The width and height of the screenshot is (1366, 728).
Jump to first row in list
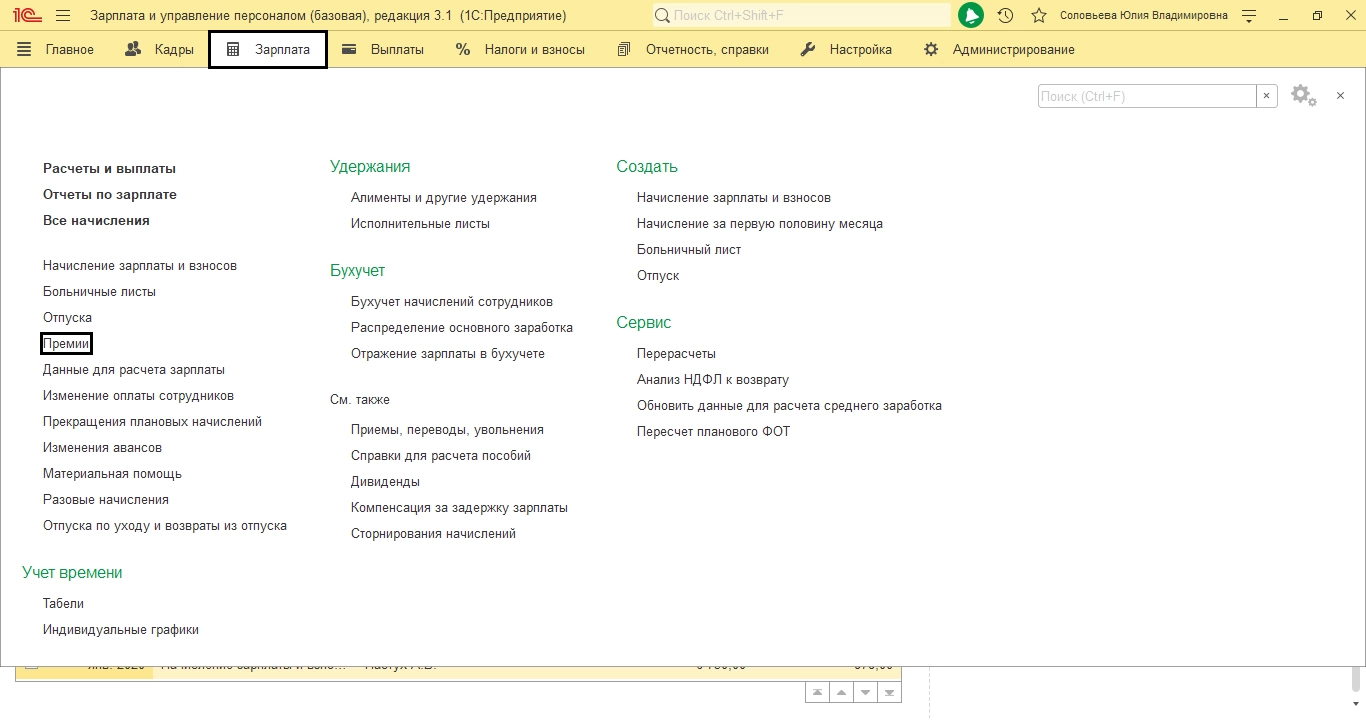pos(817,692)
